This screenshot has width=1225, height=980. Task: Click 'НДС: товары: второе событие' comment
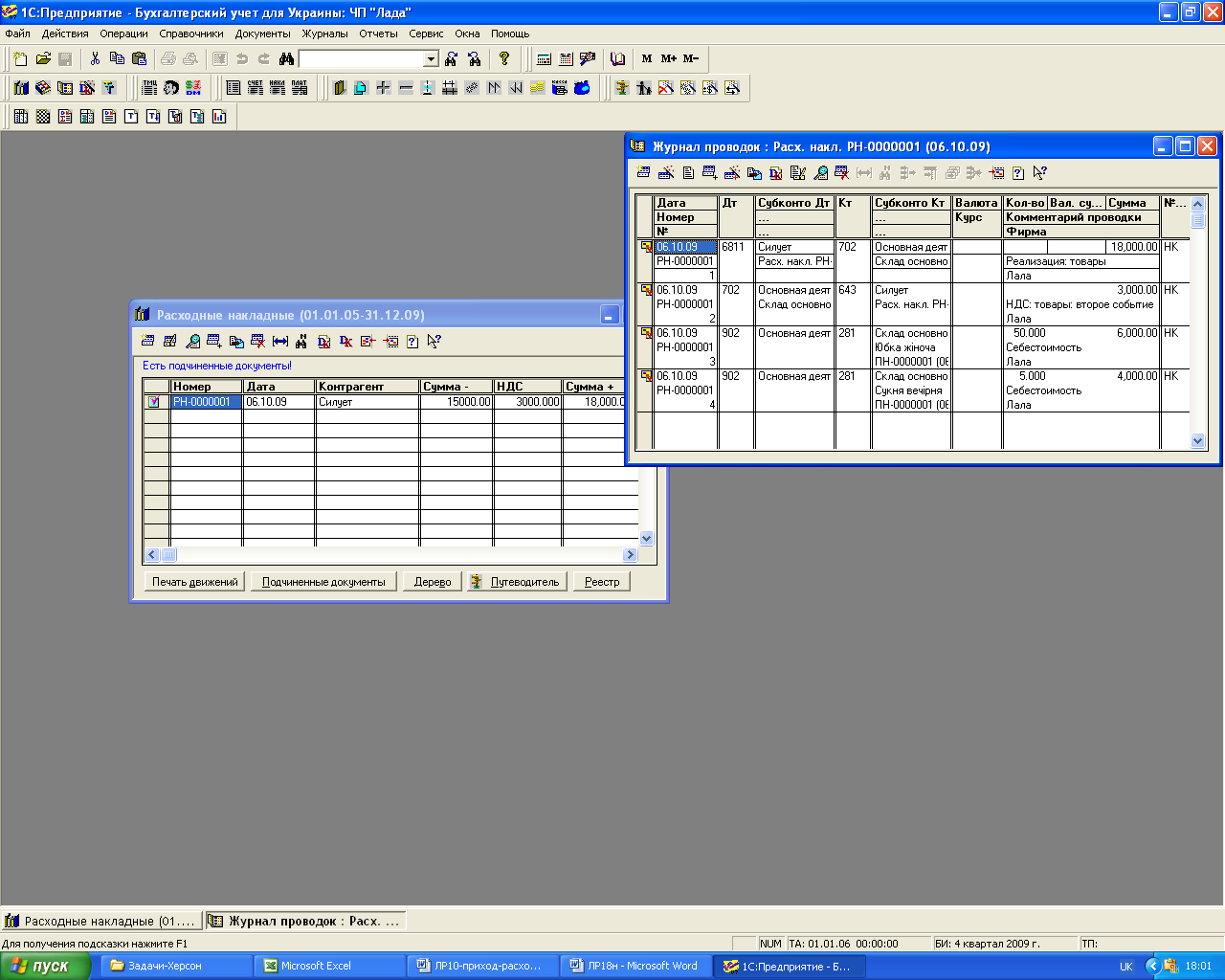[1080, 304]
